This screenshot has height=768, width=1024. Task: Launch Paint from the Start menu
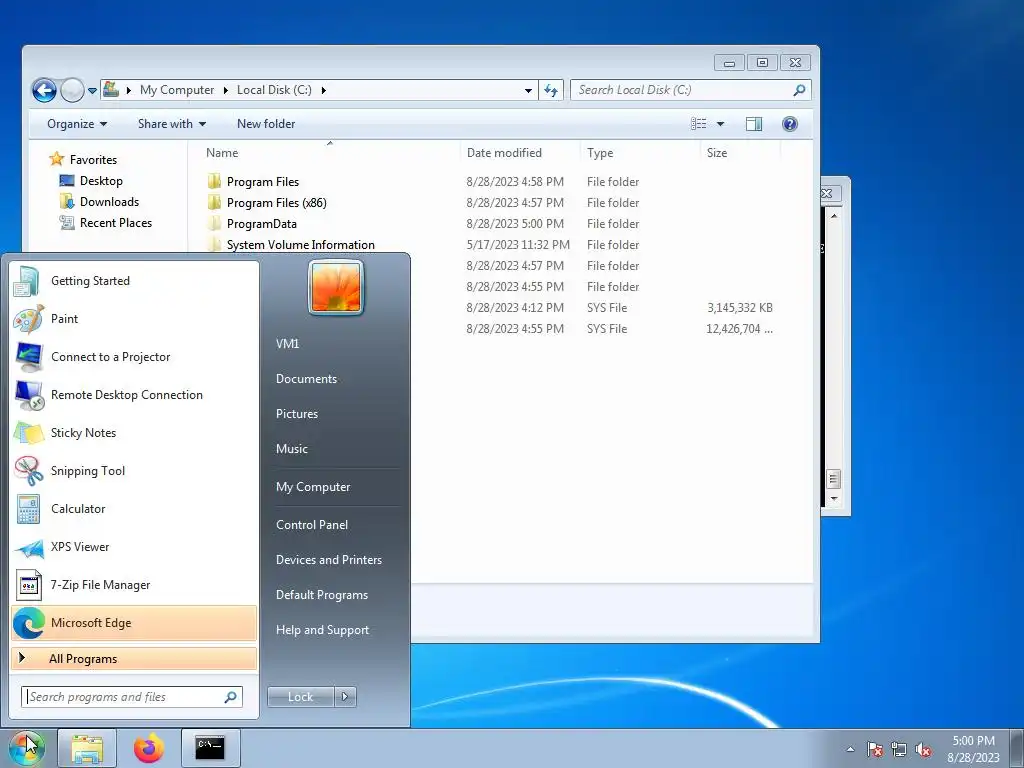click(x=134, y=319)
